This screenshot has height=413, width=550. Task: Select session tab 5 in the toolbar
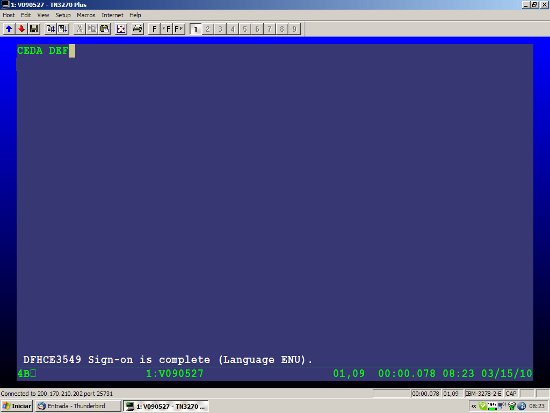(x=245, y=29)
